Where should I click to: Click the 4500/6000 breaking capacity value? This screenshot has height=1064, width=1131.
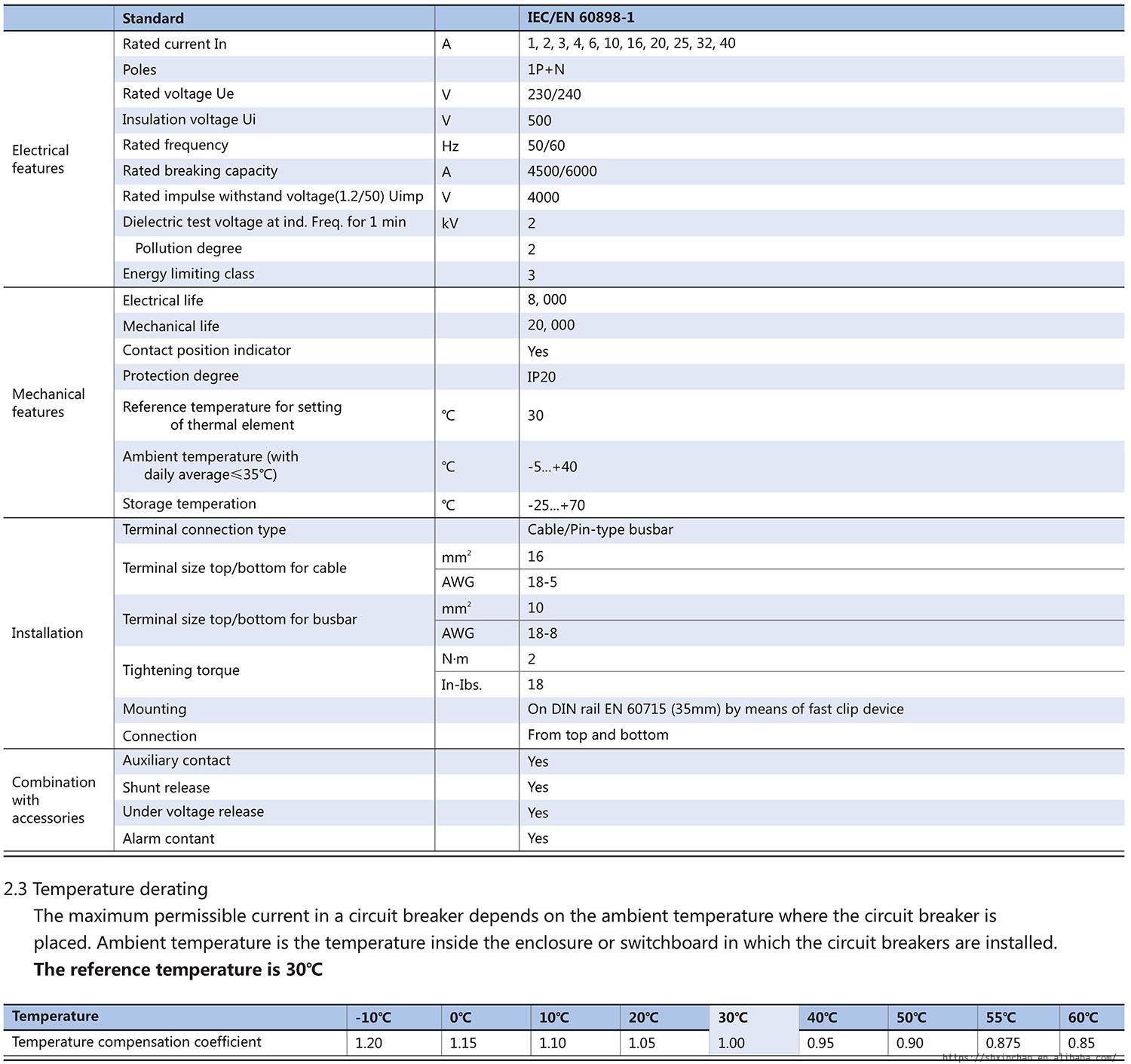point(562,171)
